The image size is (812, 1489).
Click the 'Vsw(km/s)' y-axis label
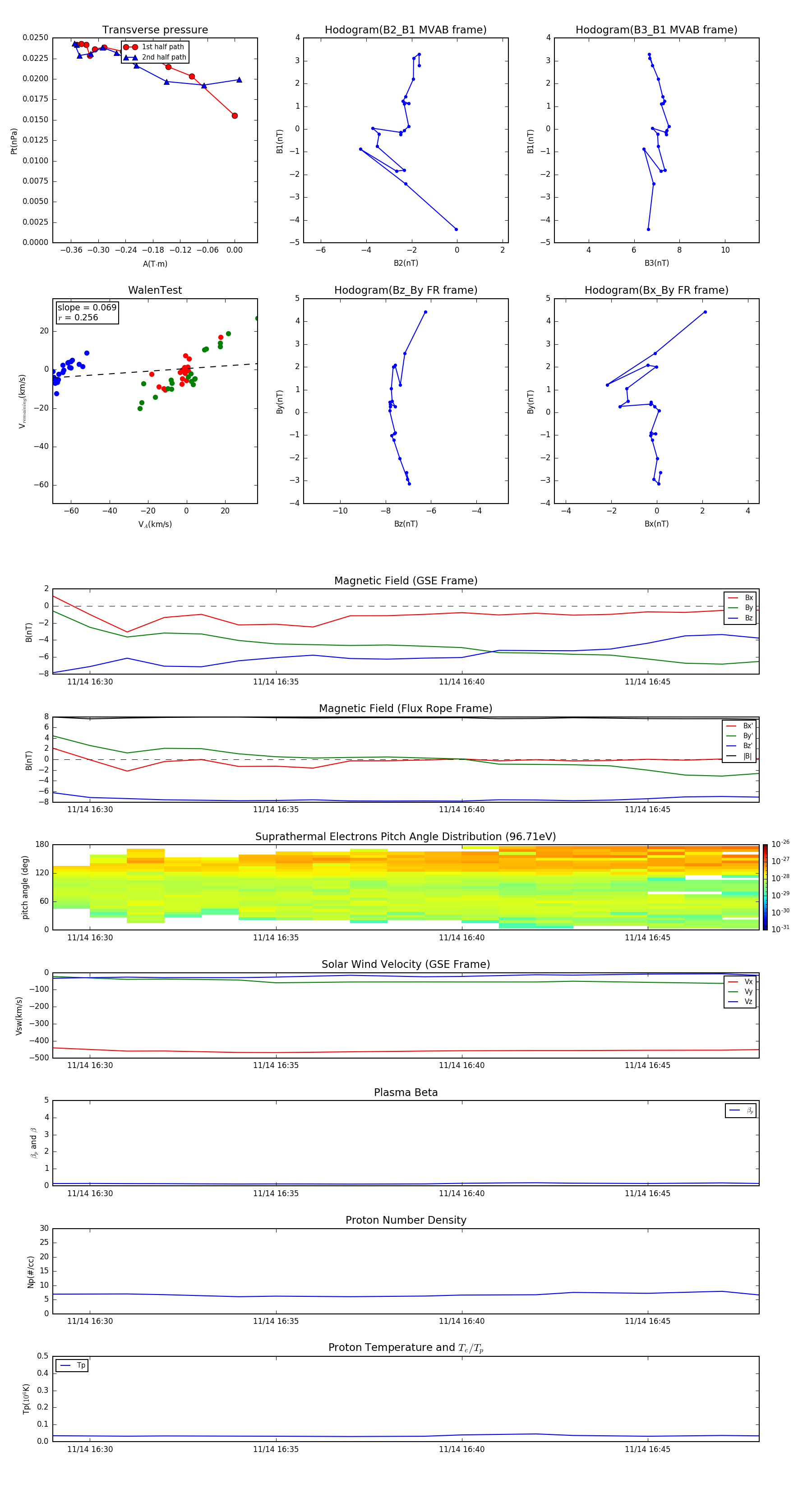19,1016
